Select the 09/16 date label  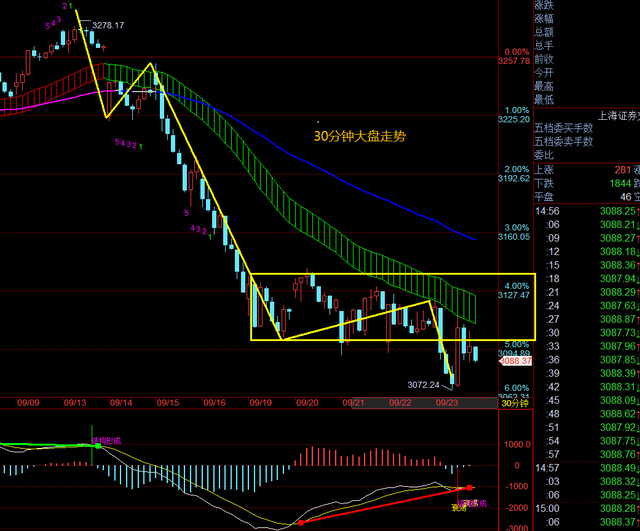coord(214,403)
